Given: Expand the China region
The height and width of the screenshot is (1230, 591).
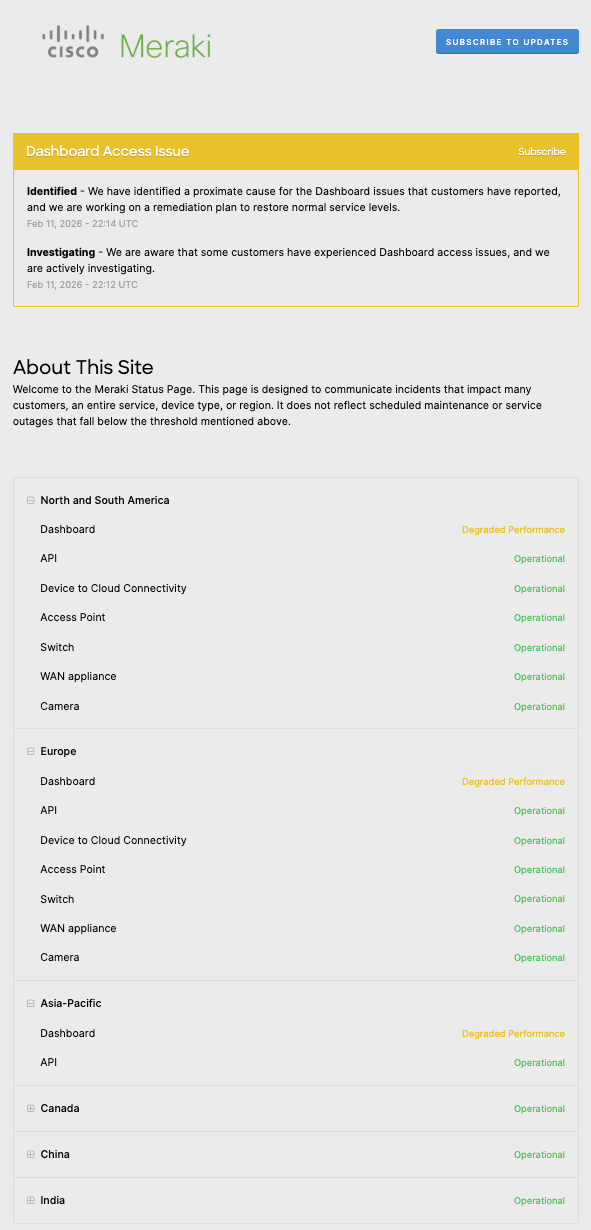Looking at the screenshot, I should coord(31,1154).
